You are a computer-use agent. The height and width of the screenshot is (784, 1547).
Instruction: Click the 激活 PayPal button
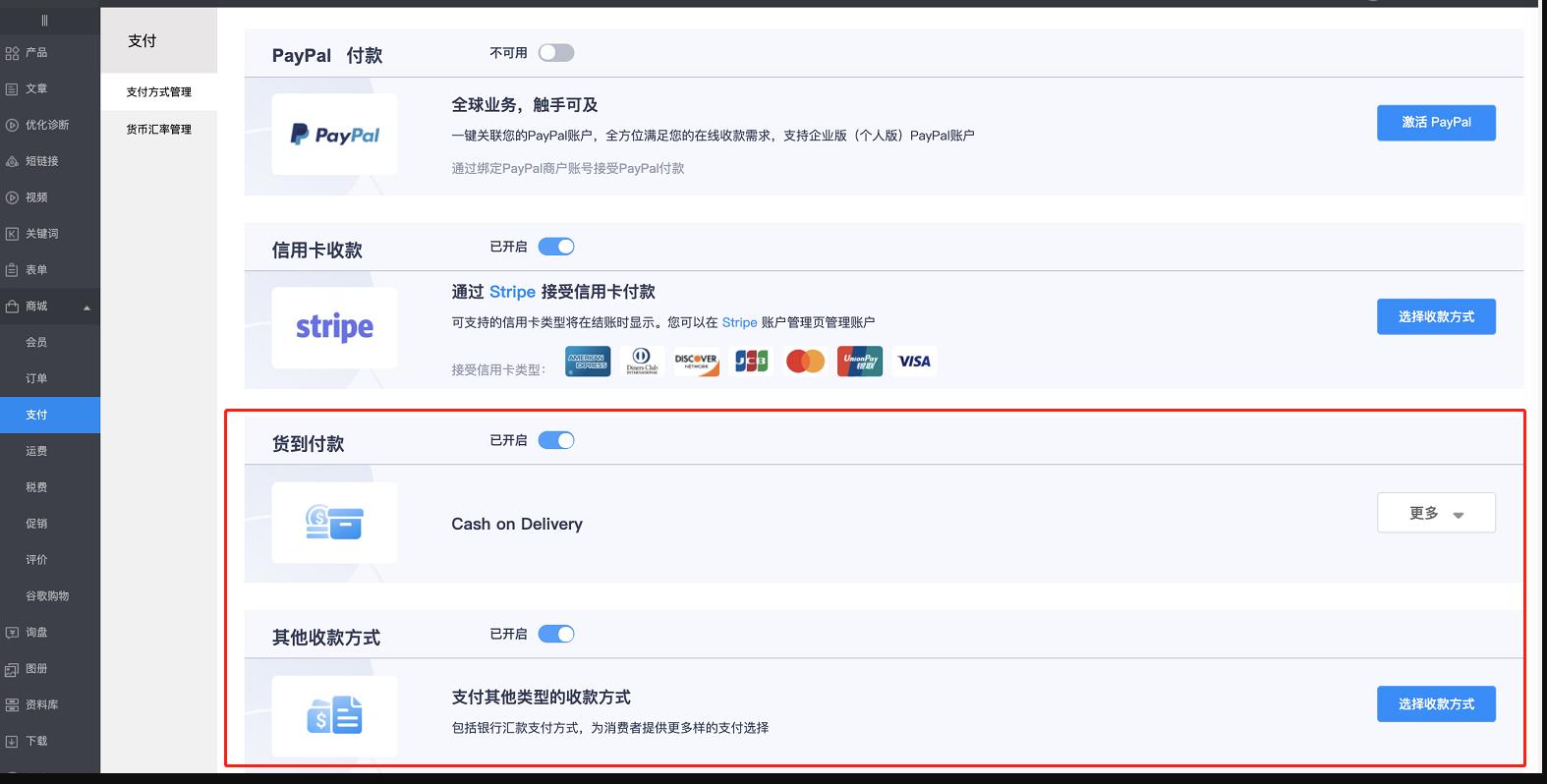tap(1436, 123)
